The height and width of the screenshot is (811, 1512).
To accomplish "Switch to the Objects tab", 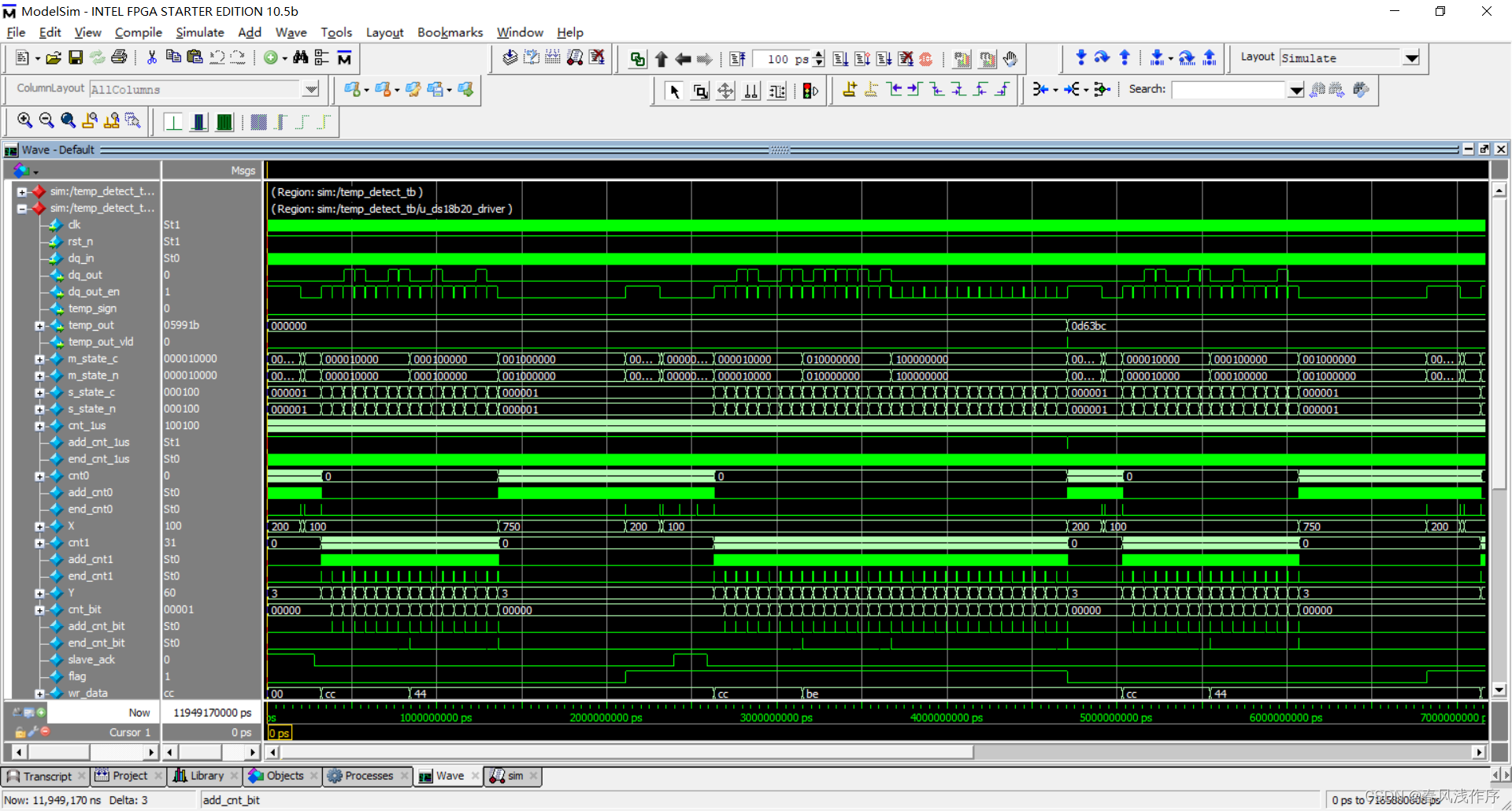I will click(x=283, y=776).
